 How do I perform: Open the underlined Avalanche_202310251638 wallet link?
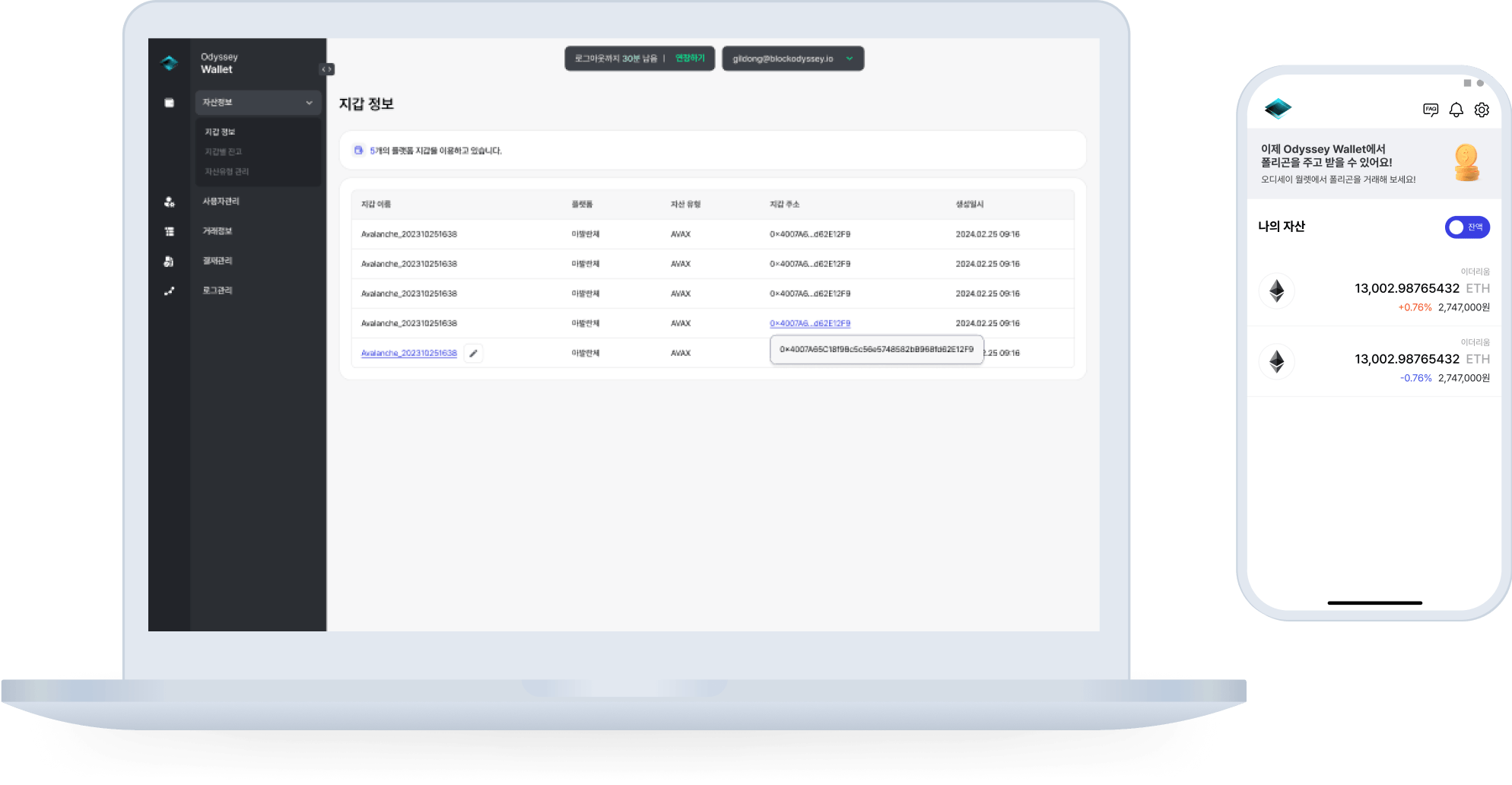click(409, 353)
